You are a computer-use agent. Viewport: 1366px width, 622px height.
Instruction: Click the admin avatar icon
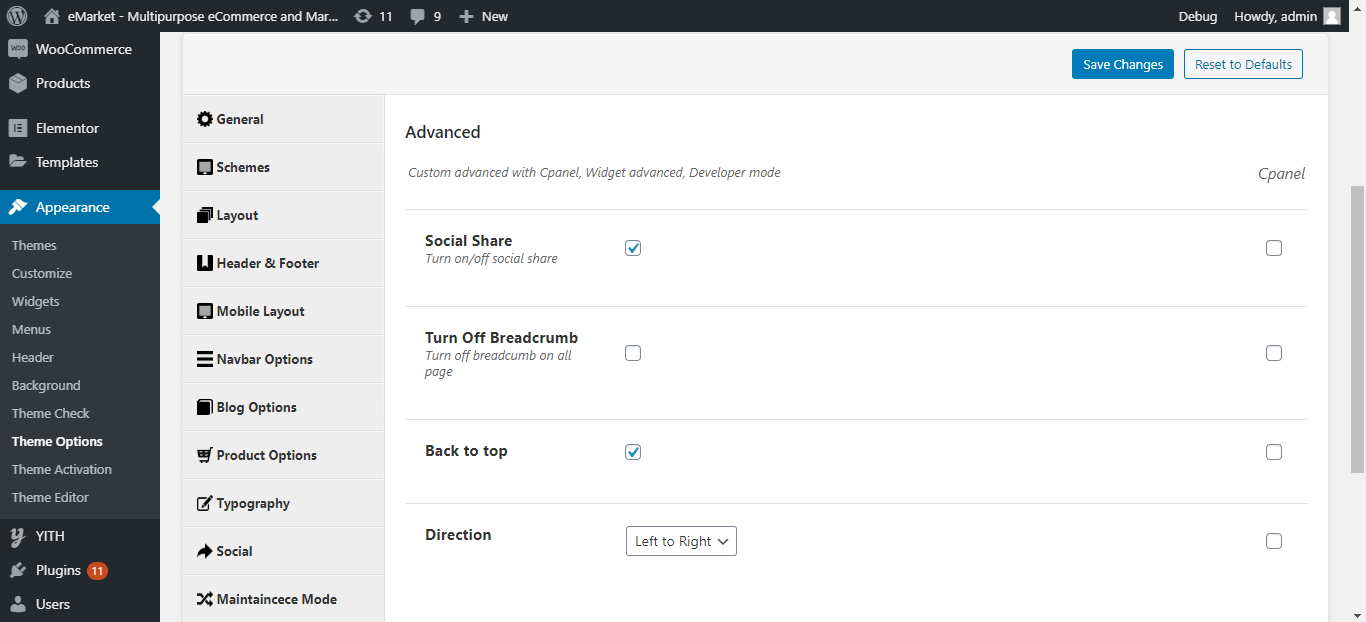tap(1332, 16)
